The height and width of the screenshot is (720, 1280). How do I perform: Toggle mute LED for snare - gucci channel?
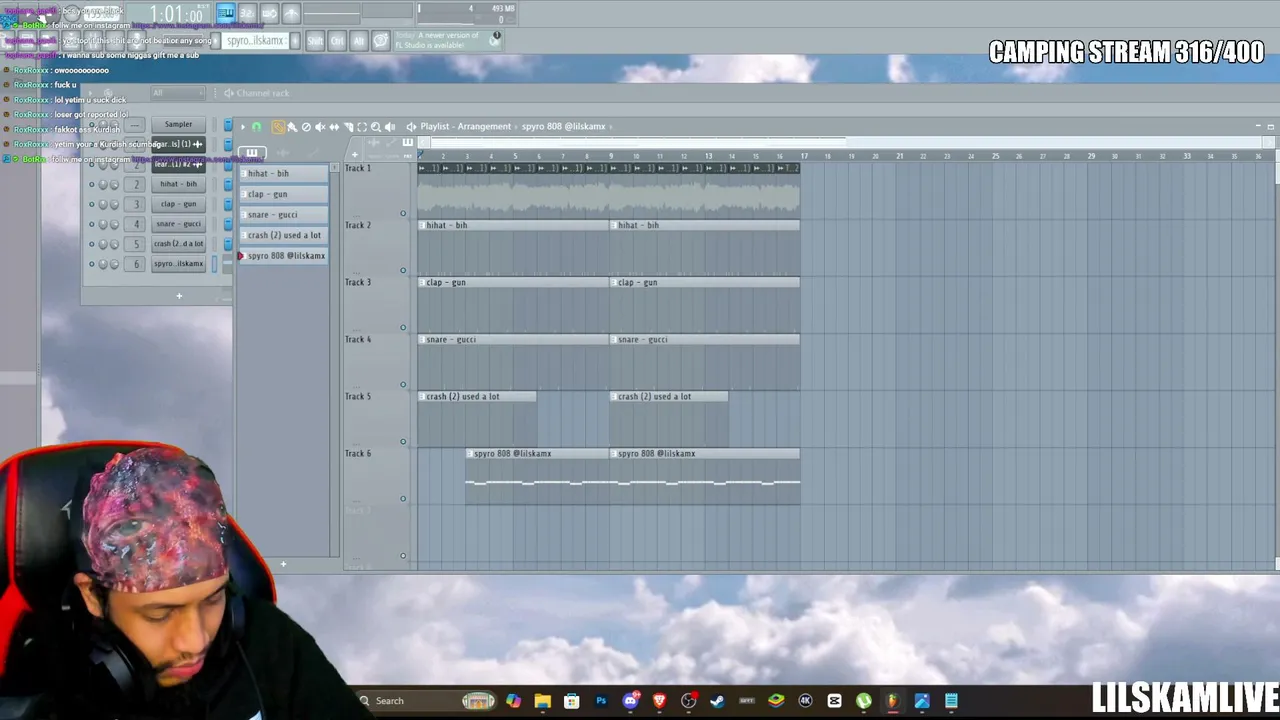pyautogui.click(x=92, y=224)
